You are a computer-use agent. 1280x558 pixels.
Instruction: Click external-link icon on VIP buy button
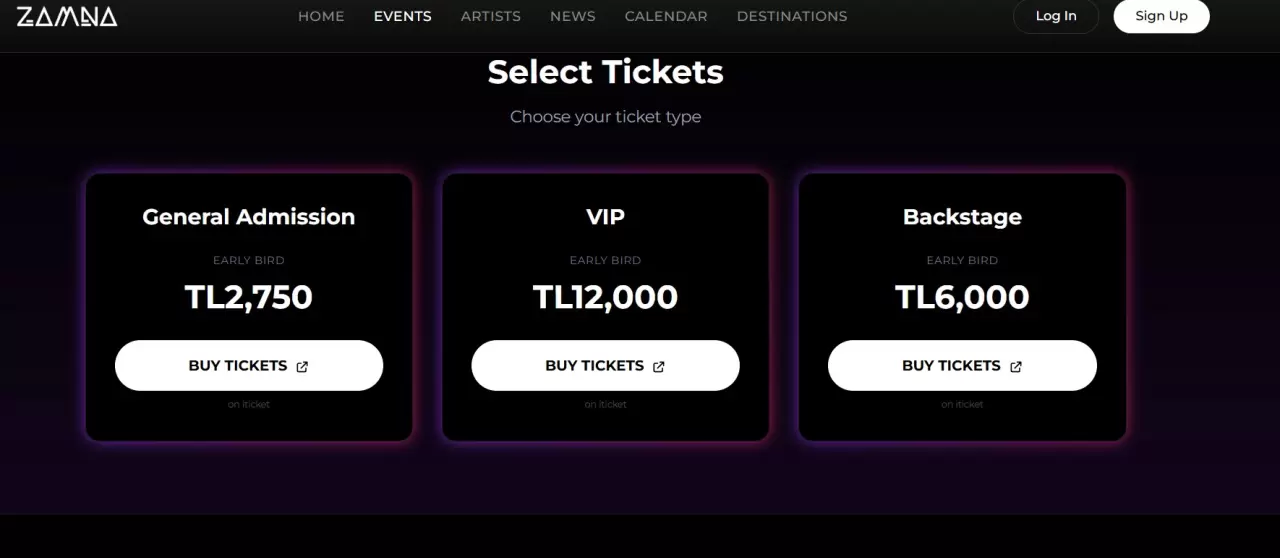point(659,366)
